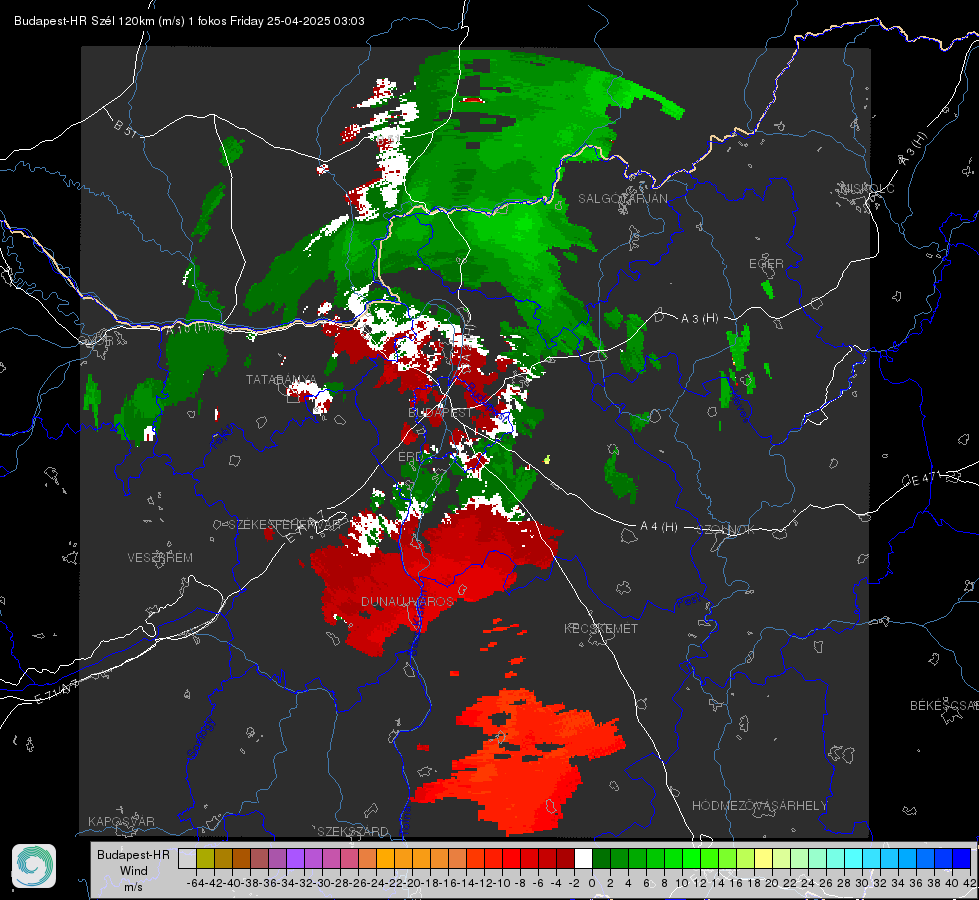Click the 'BÉKÉSCSABA' city label
Image resolution: width=979 pixels, height=900 pixels.
tap(944, 706)
